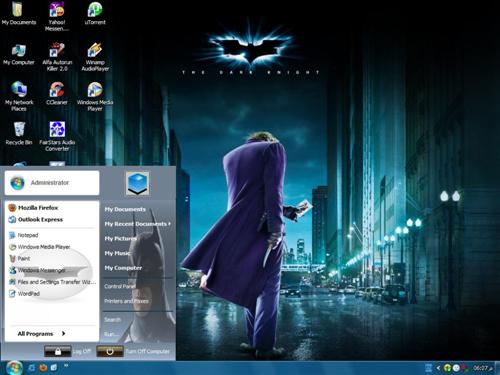The width and height of the screenshot is (500, 375).
Task: Open WordPad from the Start menu
Action: coord(52,294)
